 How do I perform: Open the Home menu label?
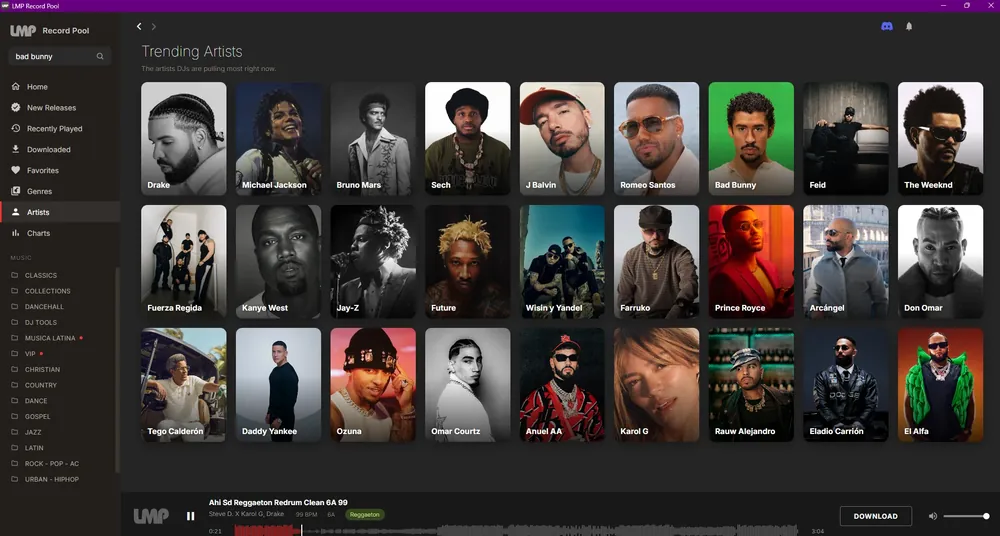(37, 87)
